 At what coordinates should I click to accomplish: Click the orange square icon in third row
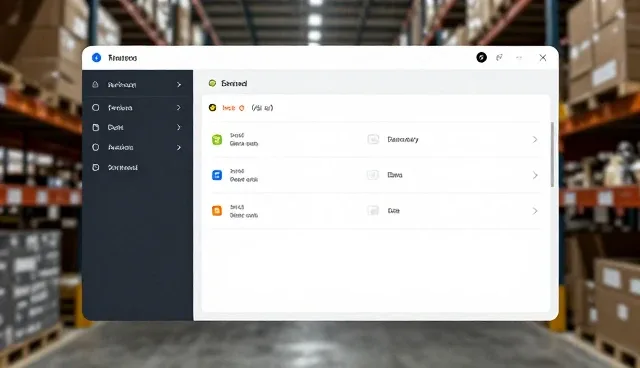(x=217, y=211)
